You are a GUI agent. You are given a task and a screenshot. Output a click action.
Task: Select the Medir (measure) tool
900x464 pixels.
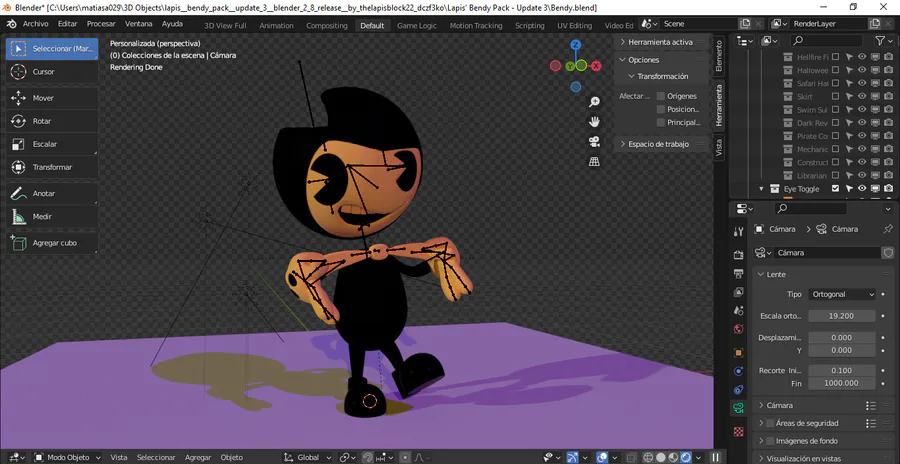(x=52, y=216)
